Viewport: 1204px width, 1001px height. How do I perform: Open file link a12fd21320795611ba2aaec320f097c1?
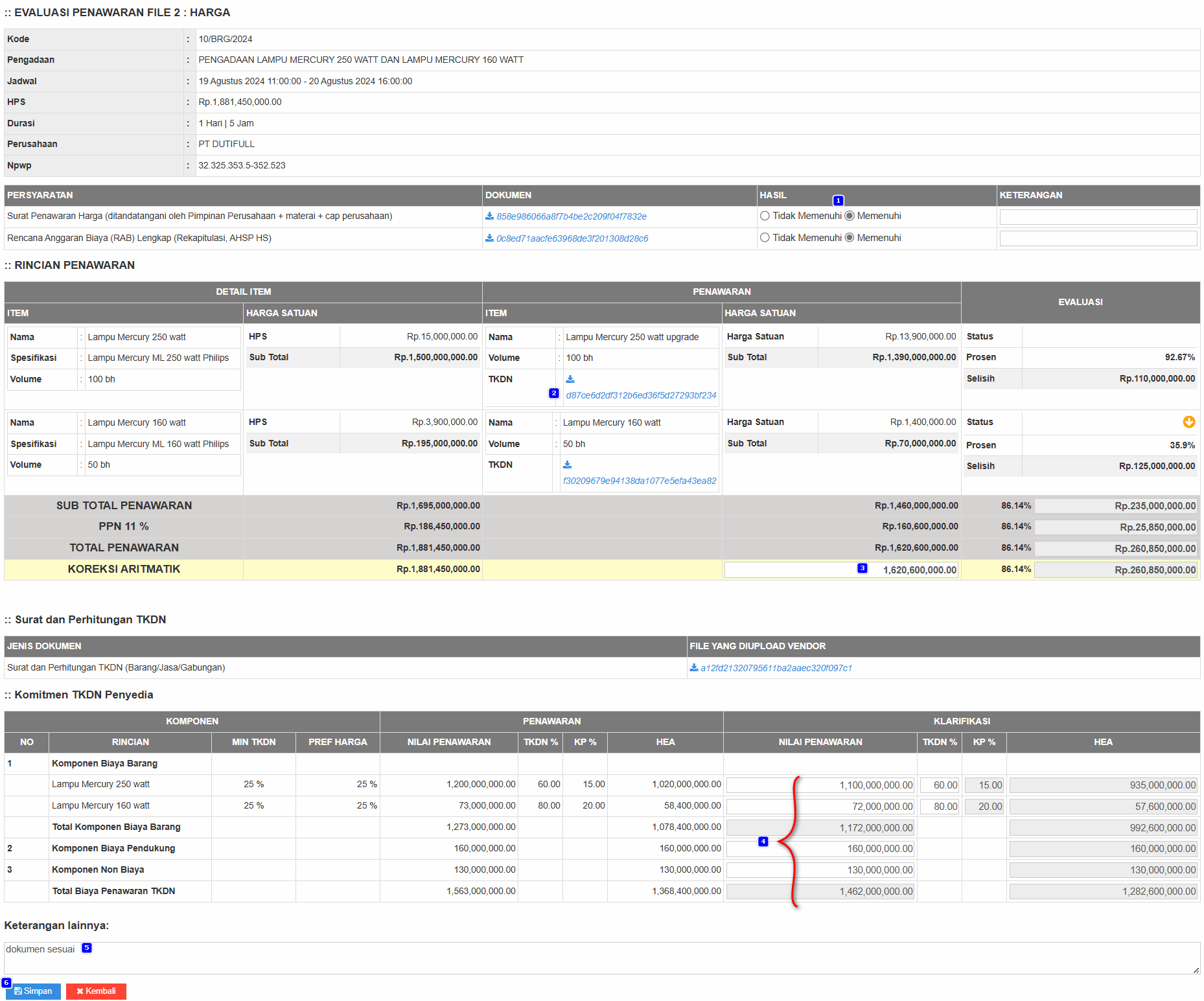click(776, 668)
